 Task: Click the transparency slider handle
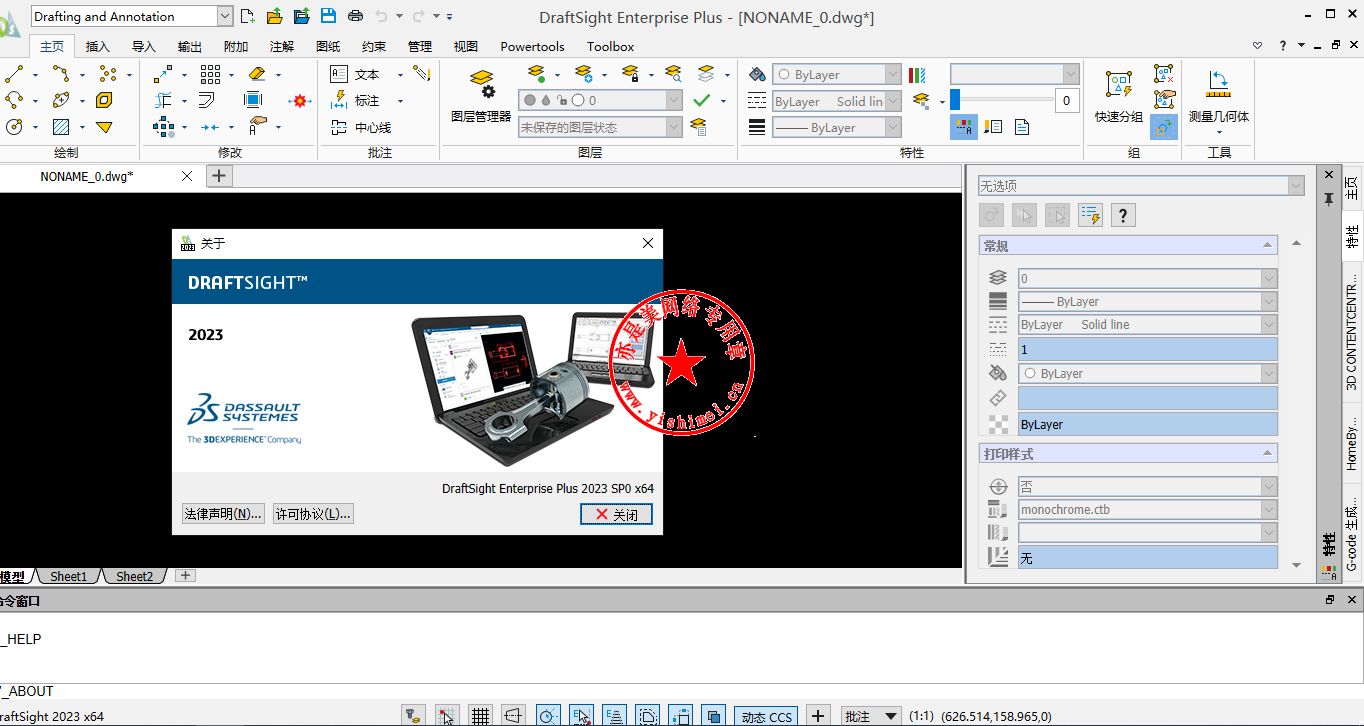[x=955, y=99]
